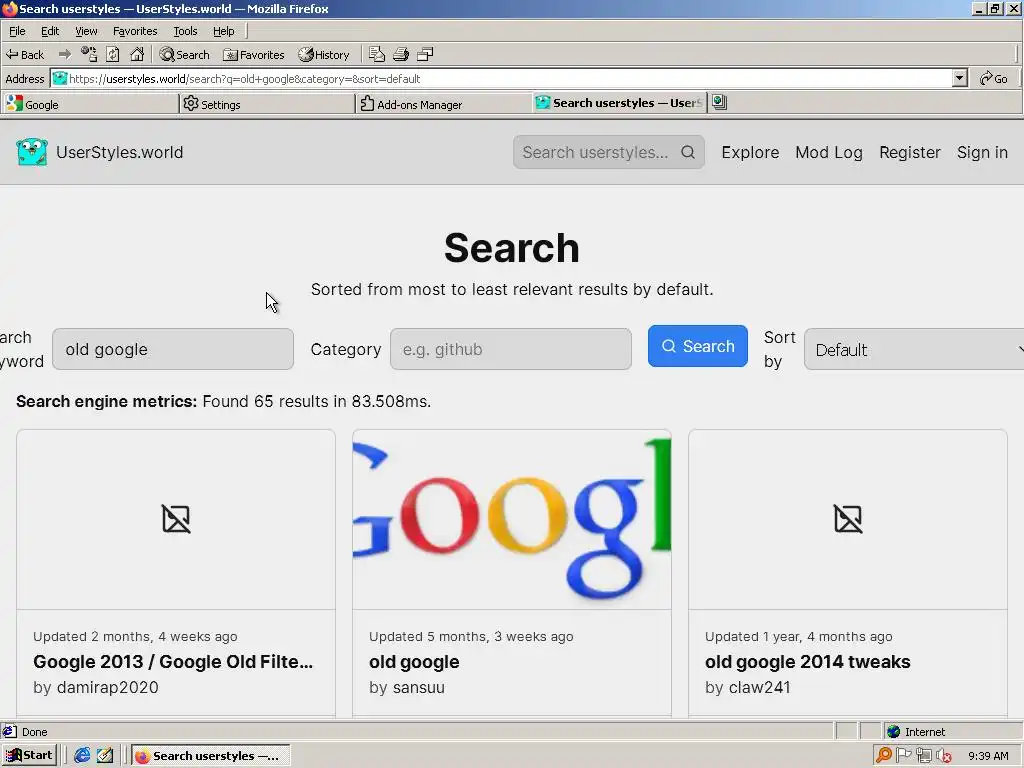Click the Google 2013 card's missing image placeholder

tap(176, 520)
